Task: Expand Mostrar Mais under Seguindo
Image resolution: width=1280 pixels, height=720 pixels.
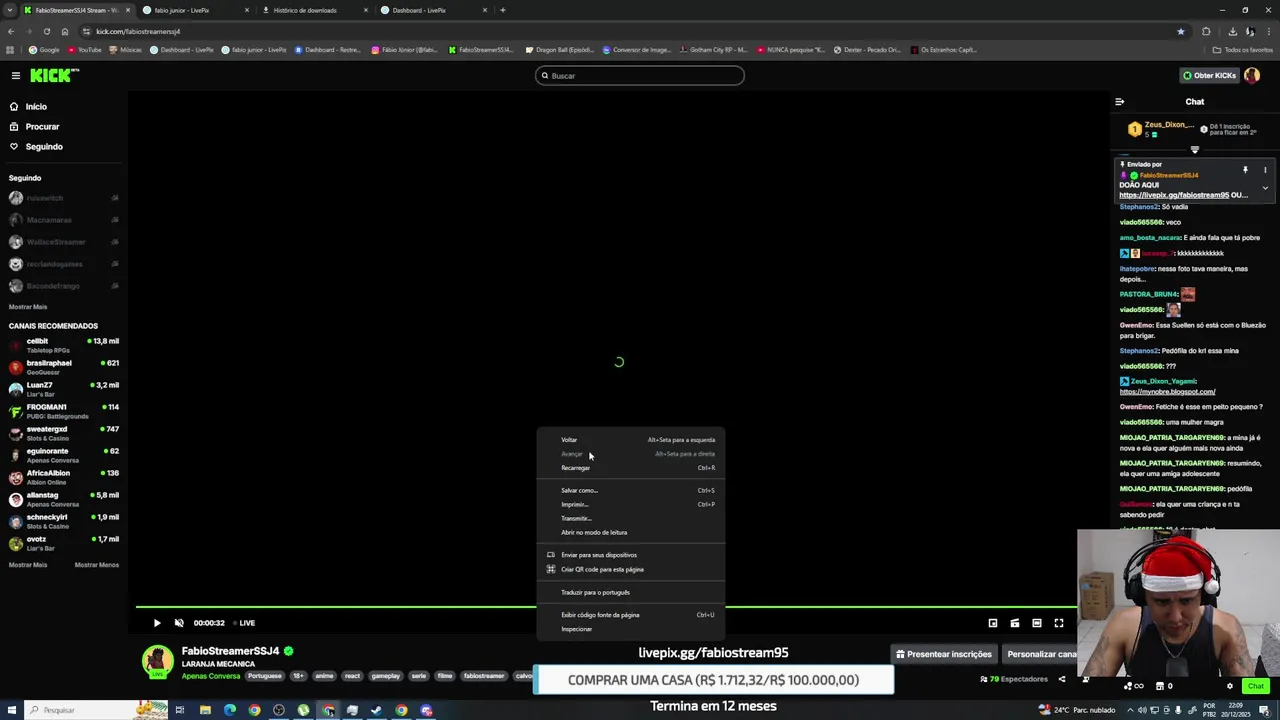Action: point(28,307)
